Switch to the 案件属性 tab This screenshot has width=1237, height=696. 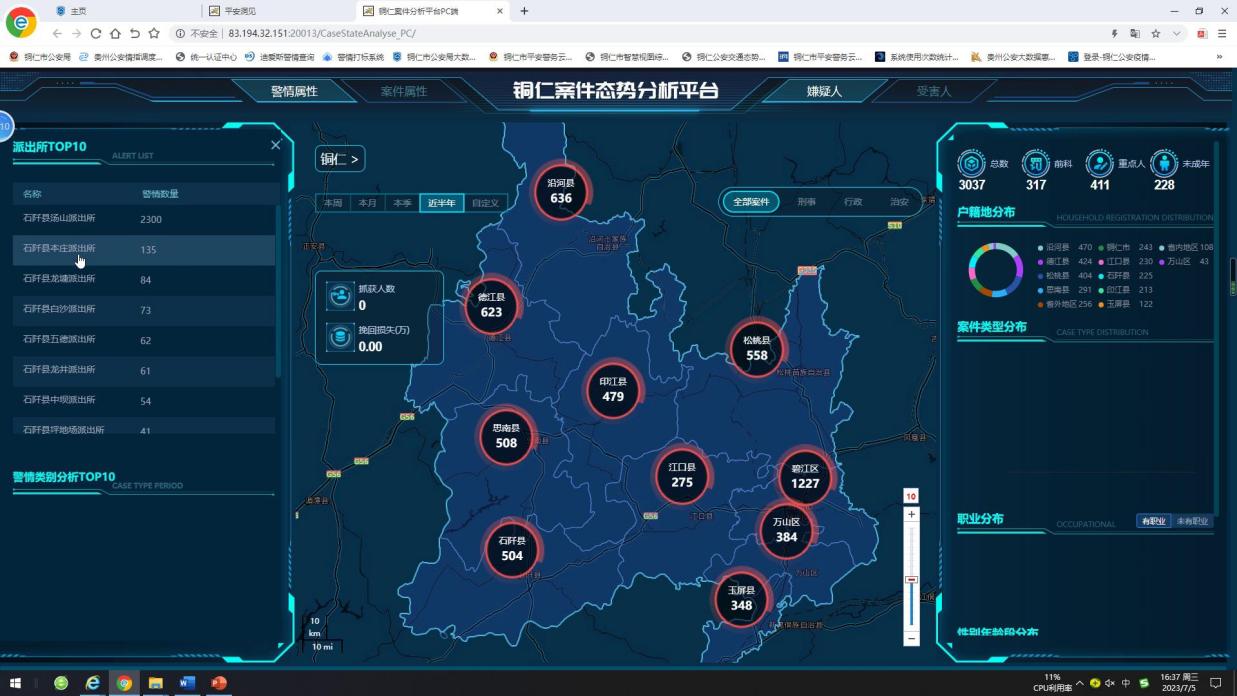[404, 91]
